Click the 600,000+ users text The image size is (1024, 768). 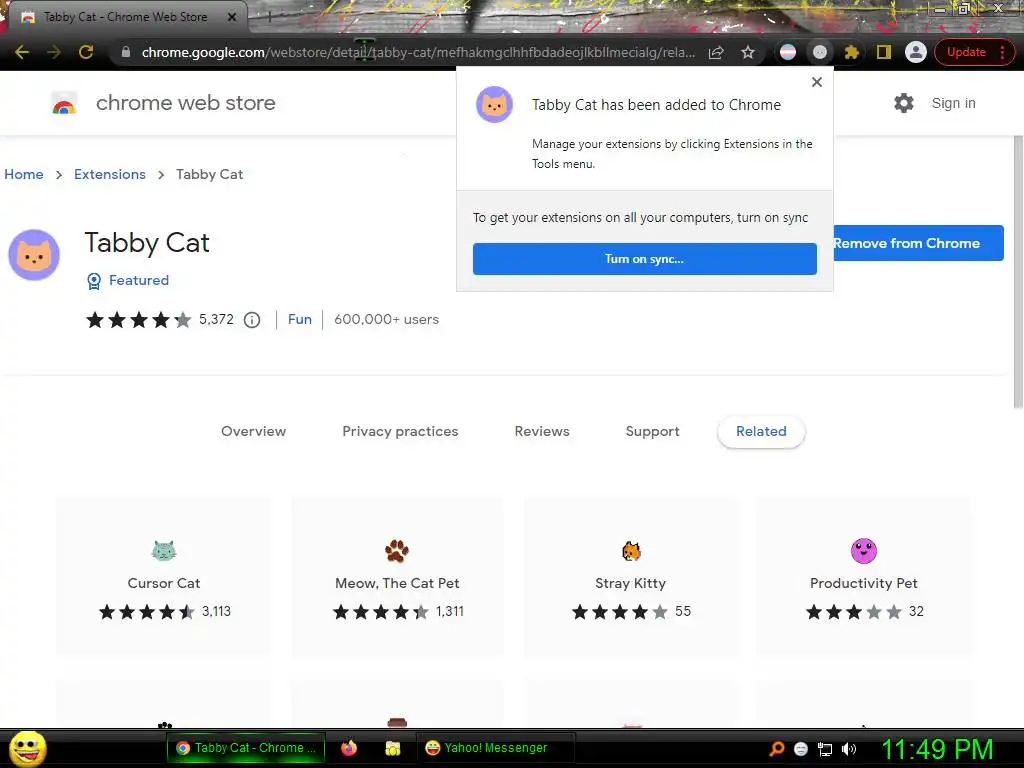(x=387, y=319)
